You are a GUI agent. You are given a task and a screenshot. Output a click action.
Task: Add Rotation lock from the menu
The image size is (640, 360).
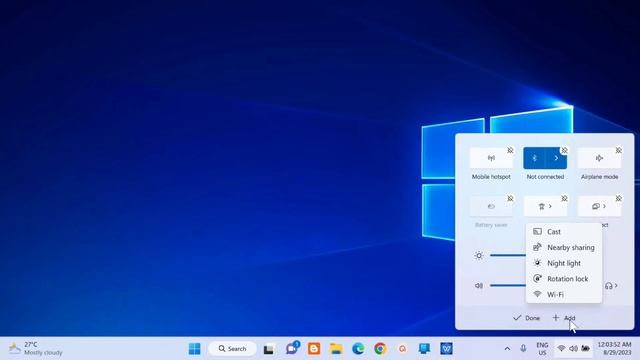click(x=564, y=279)
